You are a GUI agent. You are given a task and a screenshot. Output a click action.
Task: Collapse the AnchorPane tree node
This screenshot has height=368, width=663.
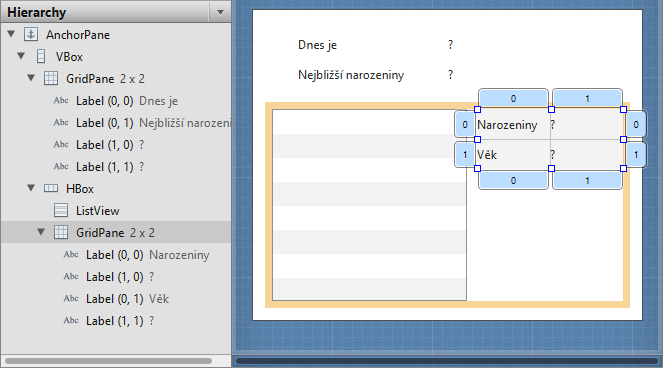coord(11,34)
